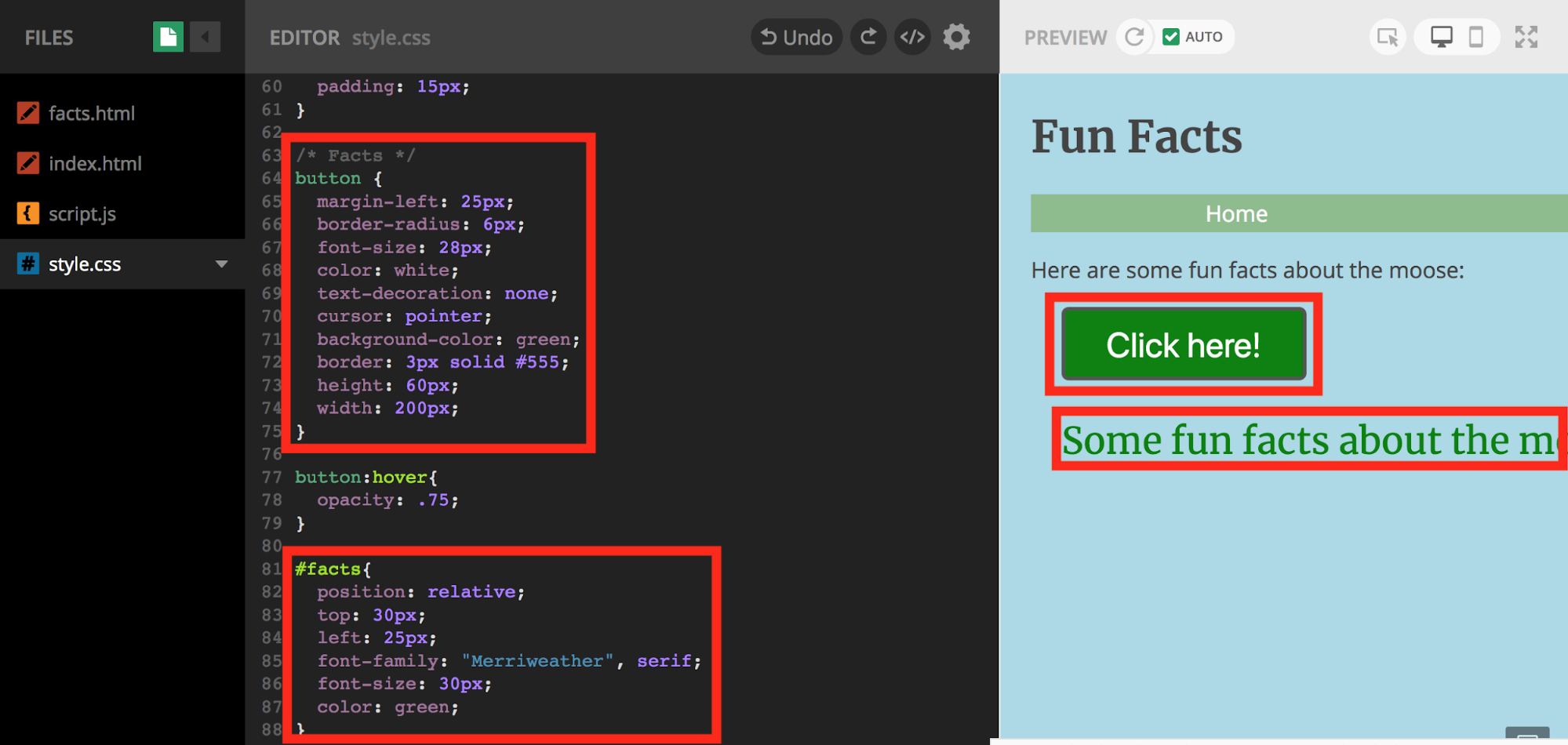1568x745 pixels.
Task: Click the inspect element cursor icon
Action: pos(1388,37)
